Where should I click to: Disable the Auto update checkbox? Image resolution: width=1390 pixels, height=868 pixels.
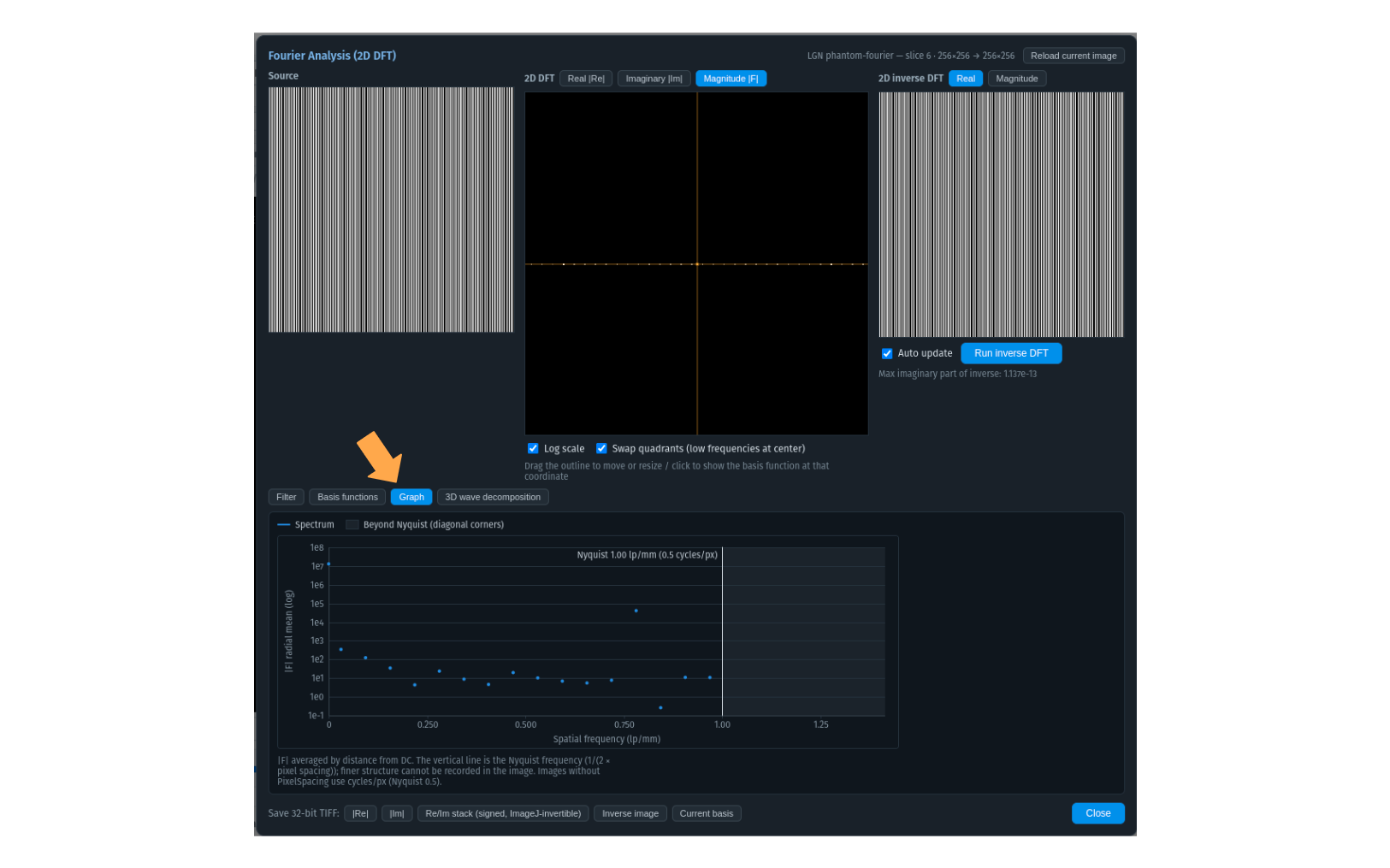(x=887, y=353)
